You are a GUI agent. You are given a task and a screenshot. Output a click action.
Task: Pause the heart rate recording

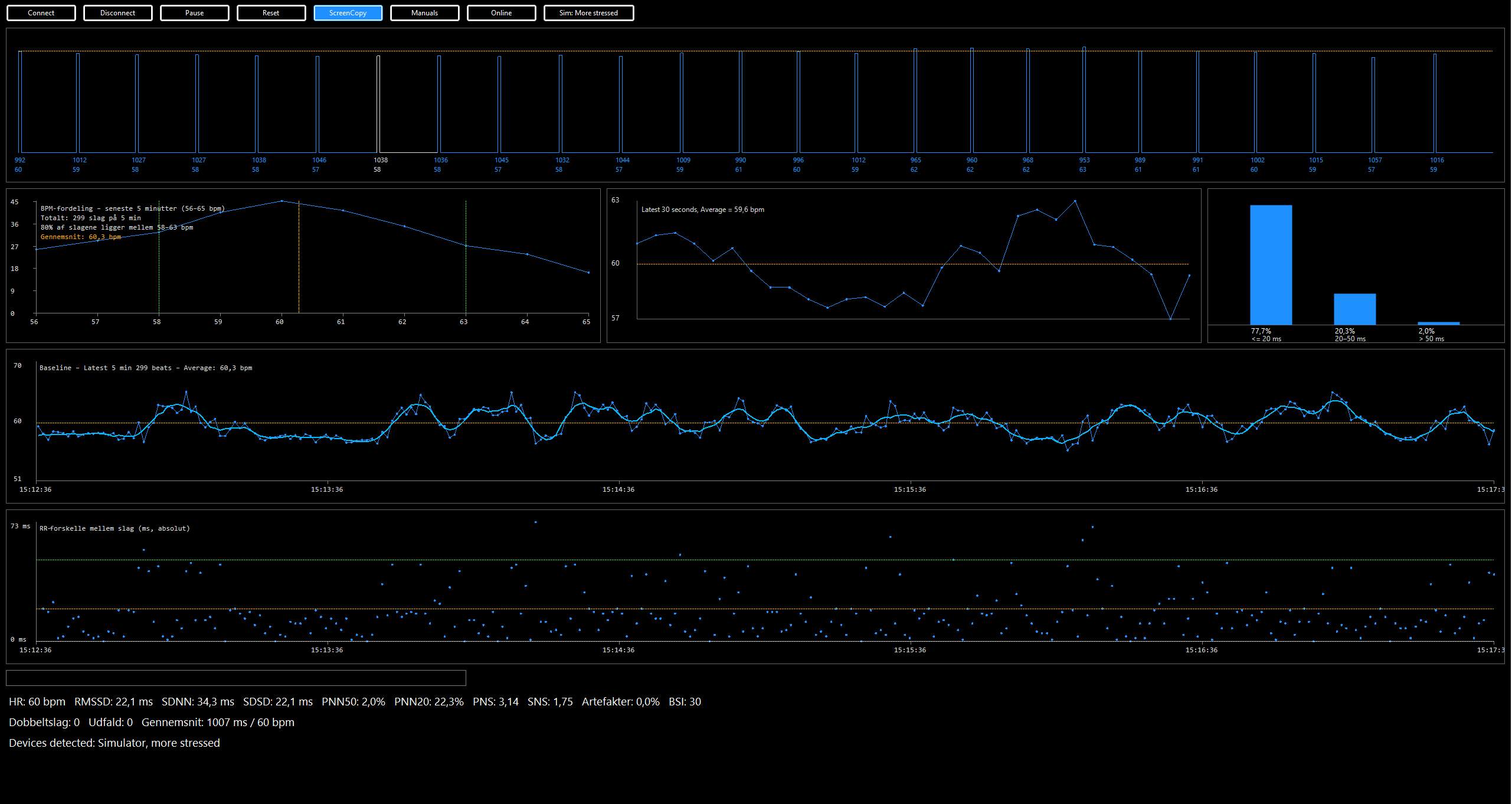[194, 13]
